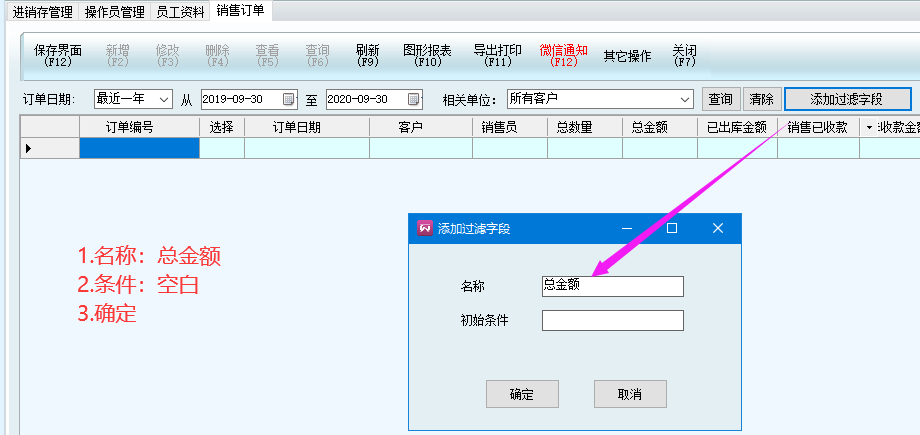Click 关闭 (F7) toolbar button

pyautogui.click(x=684, y=55)
